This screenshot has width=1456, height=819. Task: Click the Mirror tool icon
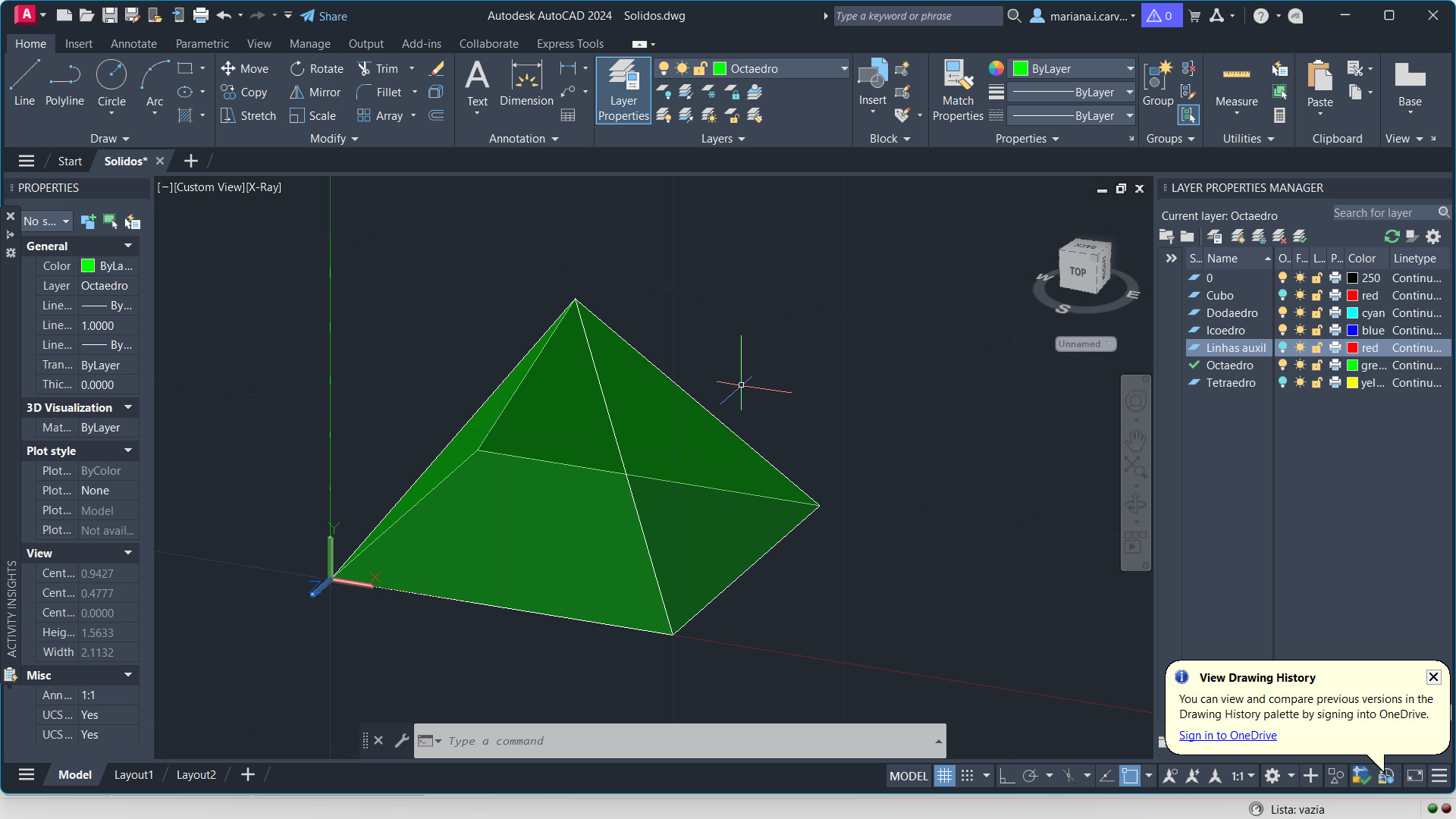pos(297,93)
